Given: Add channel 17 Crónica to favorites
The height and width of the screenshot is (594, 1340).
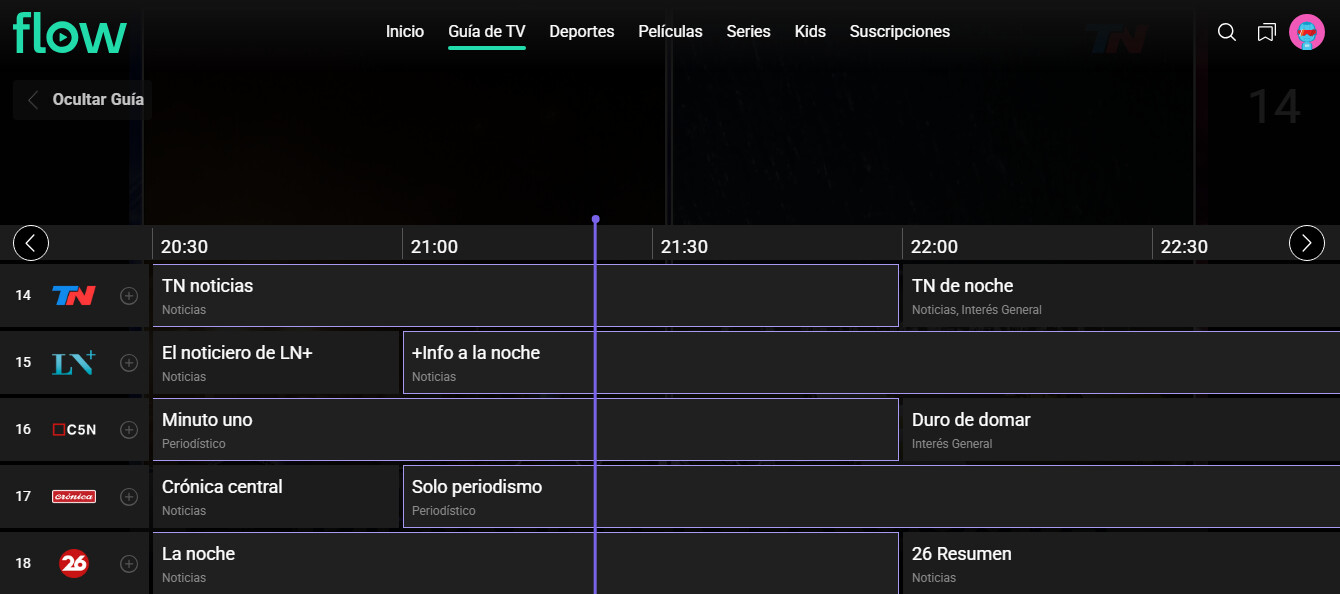Looking at the screenshot, I should [129, 496].
